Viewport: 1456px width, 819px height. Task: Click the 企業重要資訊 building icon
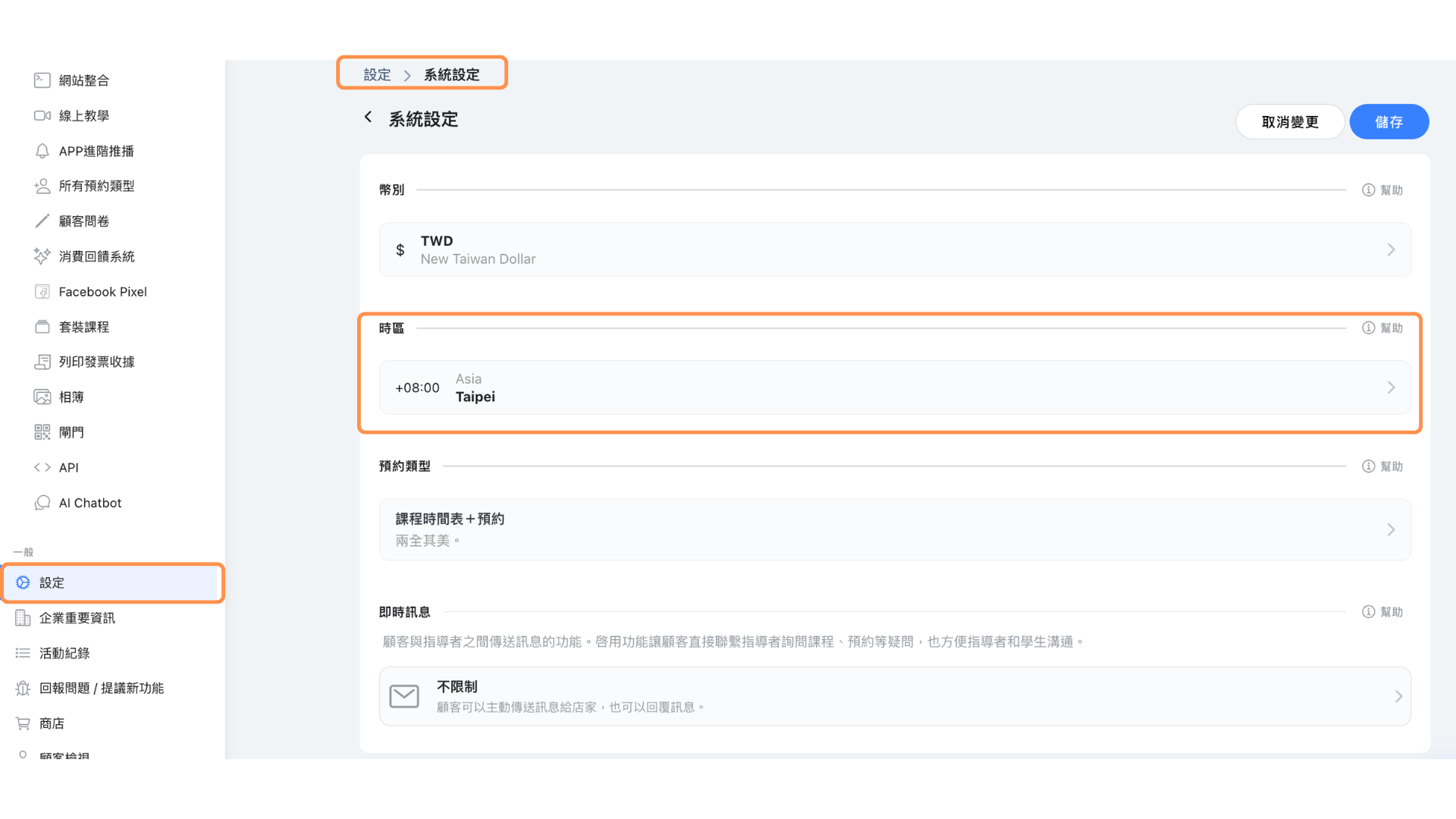pyautogui.click(x=23, y=618)
